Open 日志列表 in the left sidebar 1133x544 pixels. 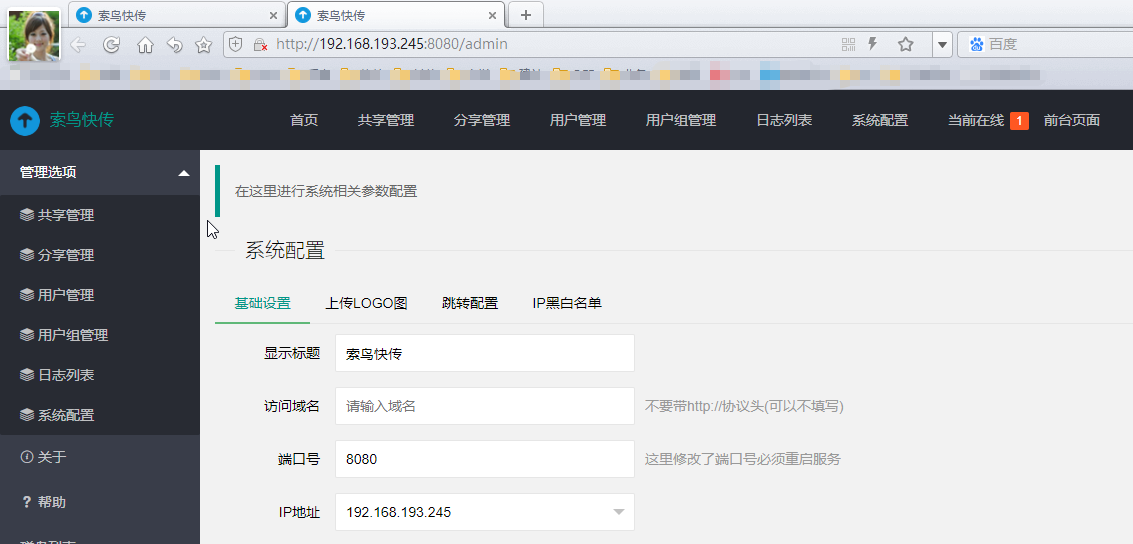coord(66,375)
